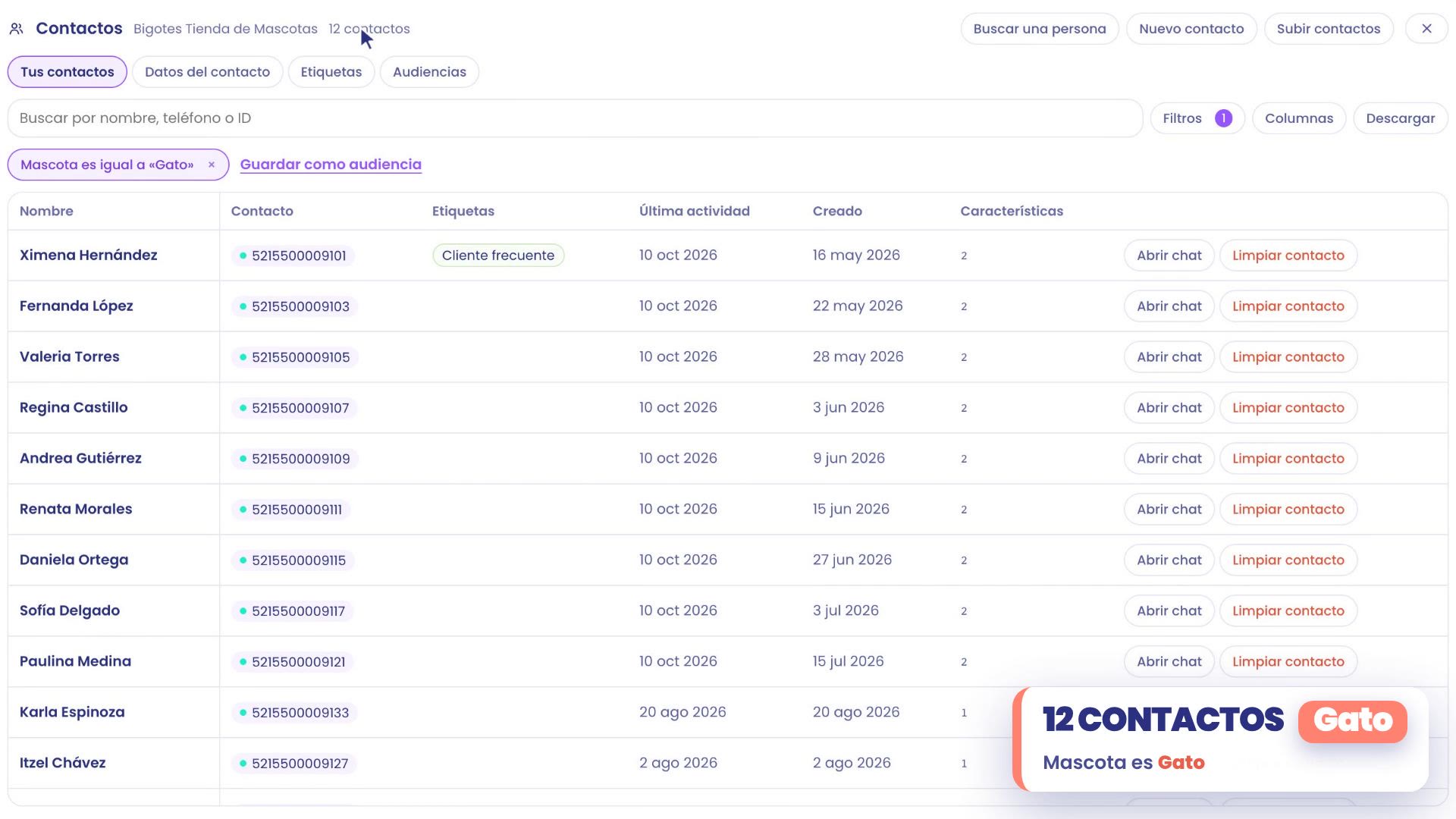Viewport: 1456px width, 819px height.
Task: Clear contact Andrea Gutiérrez
Action: tap(1288, 459)
